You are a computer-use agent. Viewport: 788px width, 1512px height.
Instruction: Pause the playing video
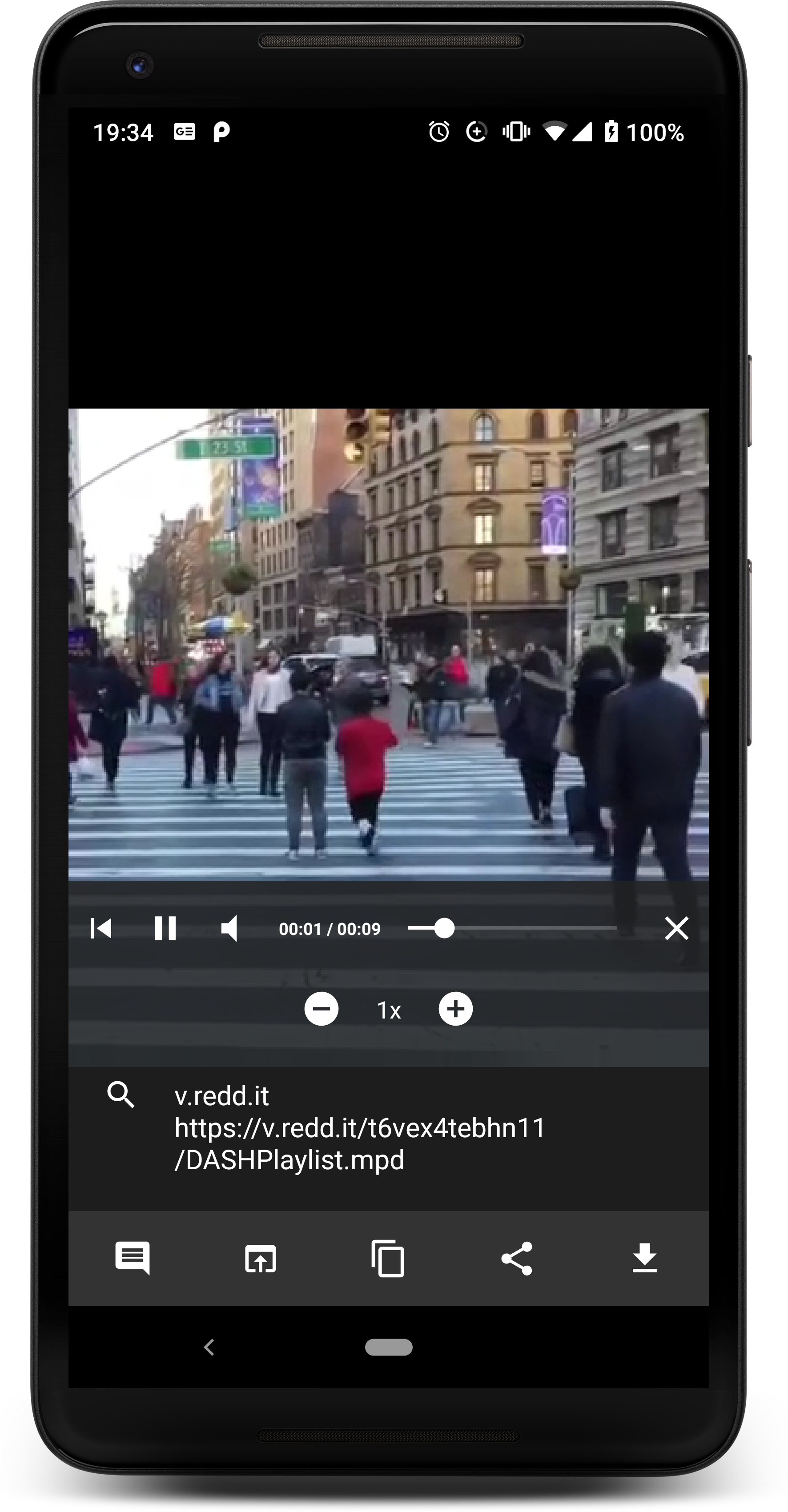(165, 929)
